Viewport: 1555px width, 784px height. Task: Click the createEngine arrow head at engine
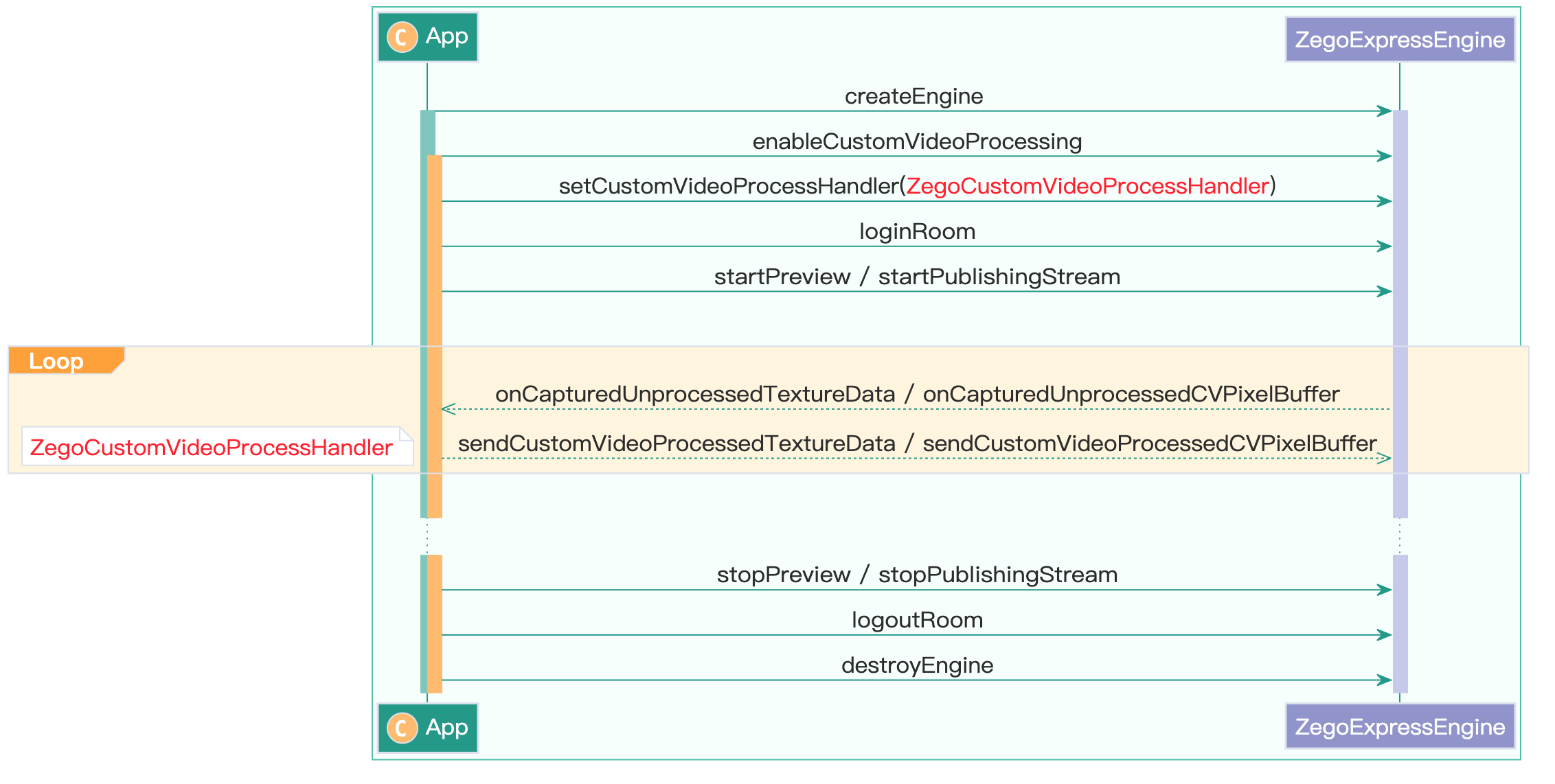(x=1385, y=111)
